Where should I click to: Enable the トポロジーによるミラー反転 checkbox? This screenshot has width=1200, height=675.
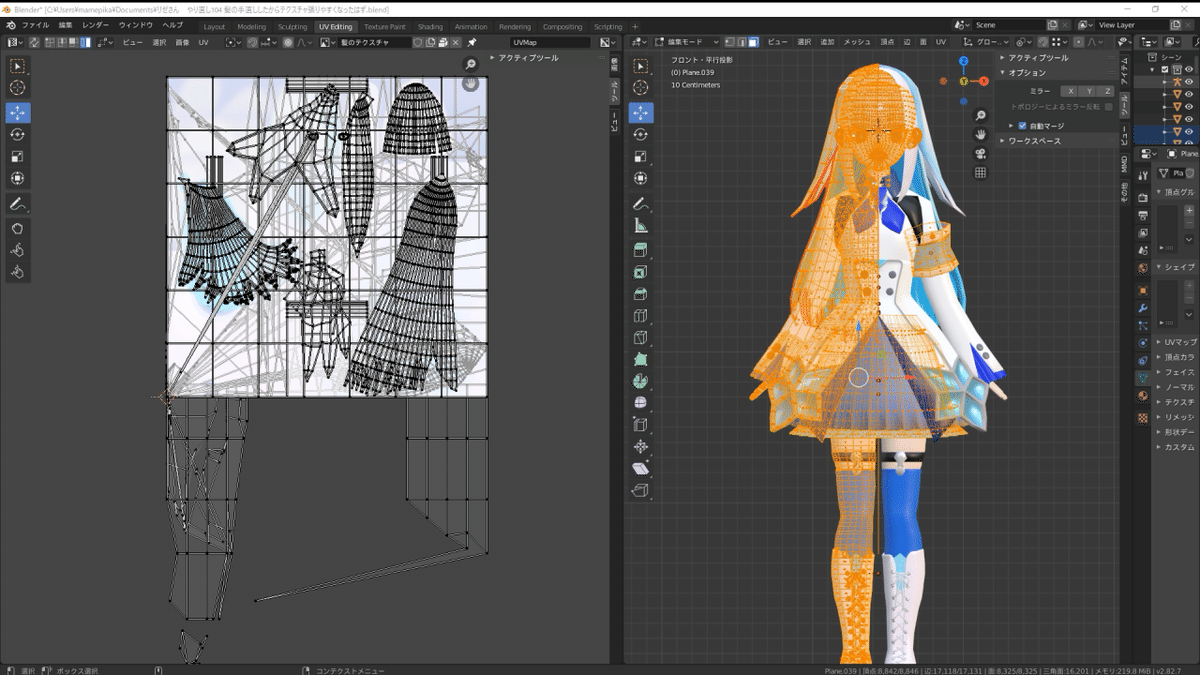[x=1108, y=106]
